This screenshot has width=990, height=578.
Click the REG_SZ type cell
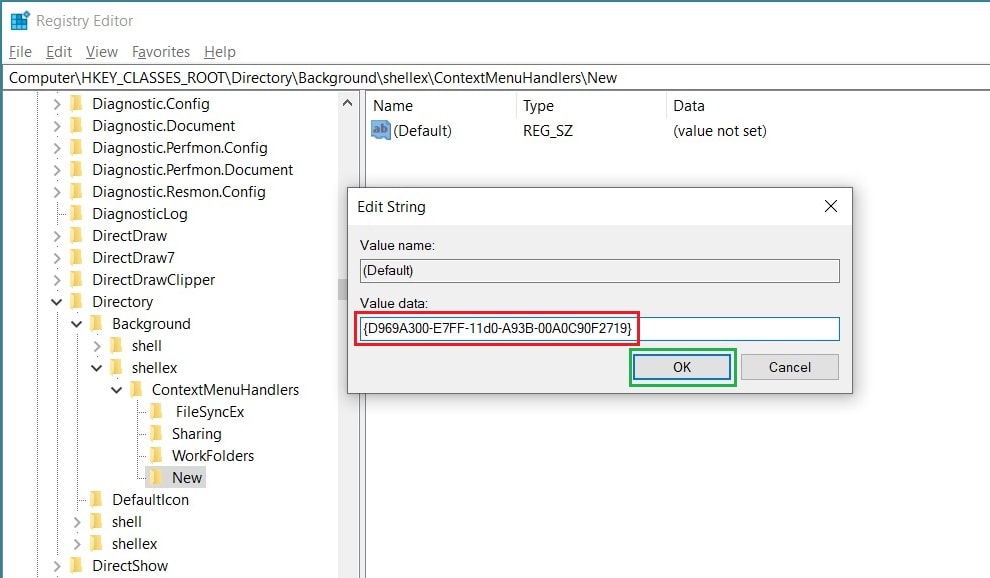[x=547, y=131]
